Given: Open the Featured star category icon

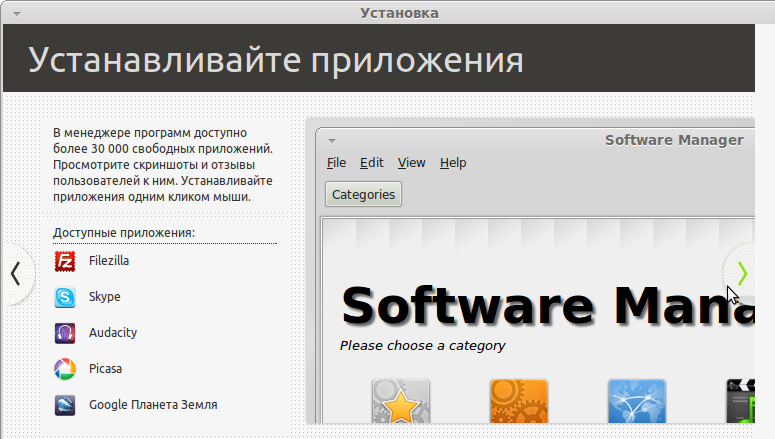Looking at the screenshot, I should click(x=401, y=401).
